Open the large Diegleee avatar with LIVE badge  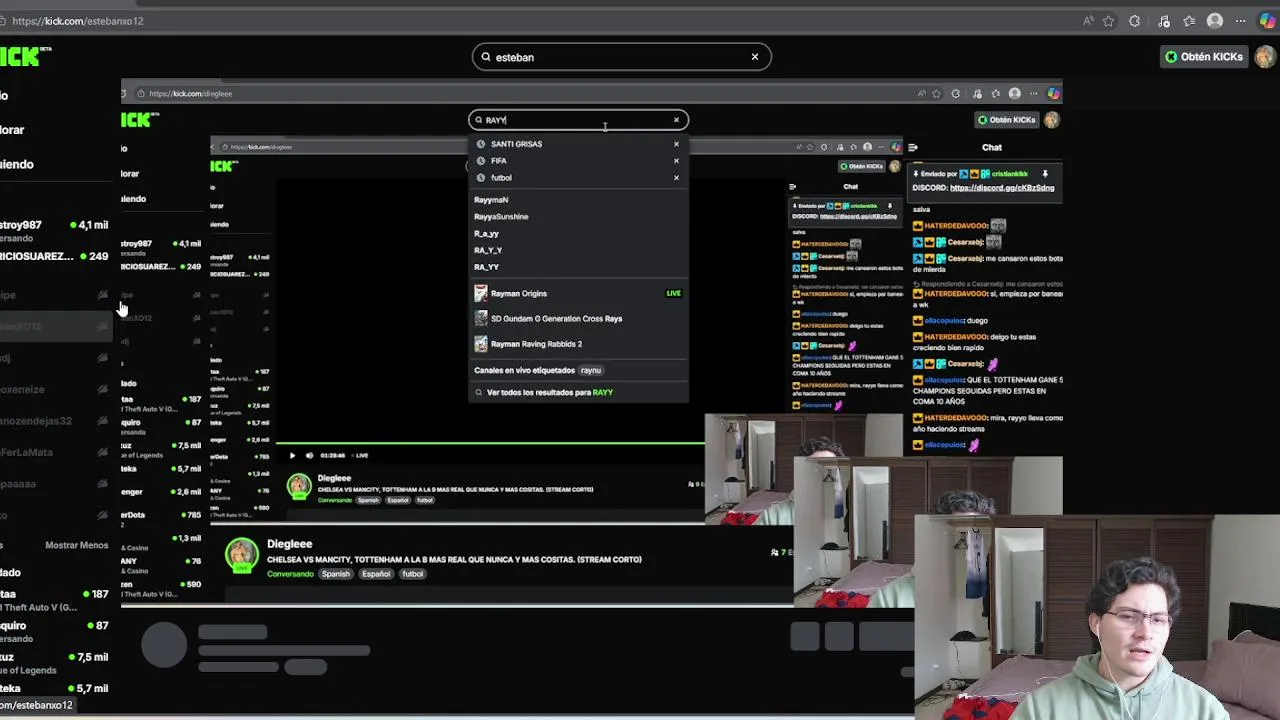[241, 556]
